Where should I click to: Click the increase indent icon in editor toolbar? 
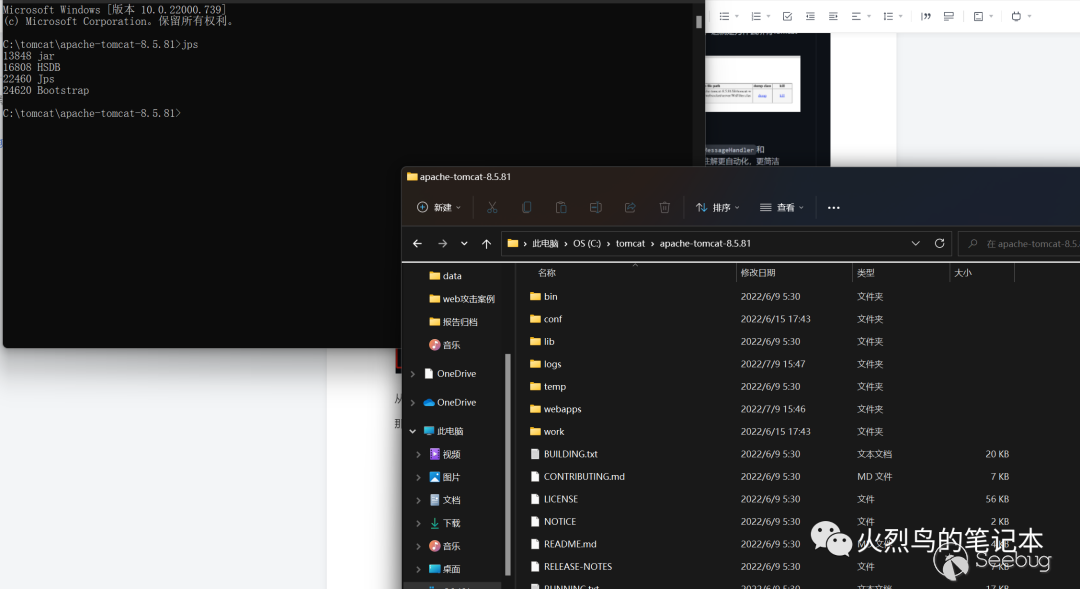coord(833,16)
